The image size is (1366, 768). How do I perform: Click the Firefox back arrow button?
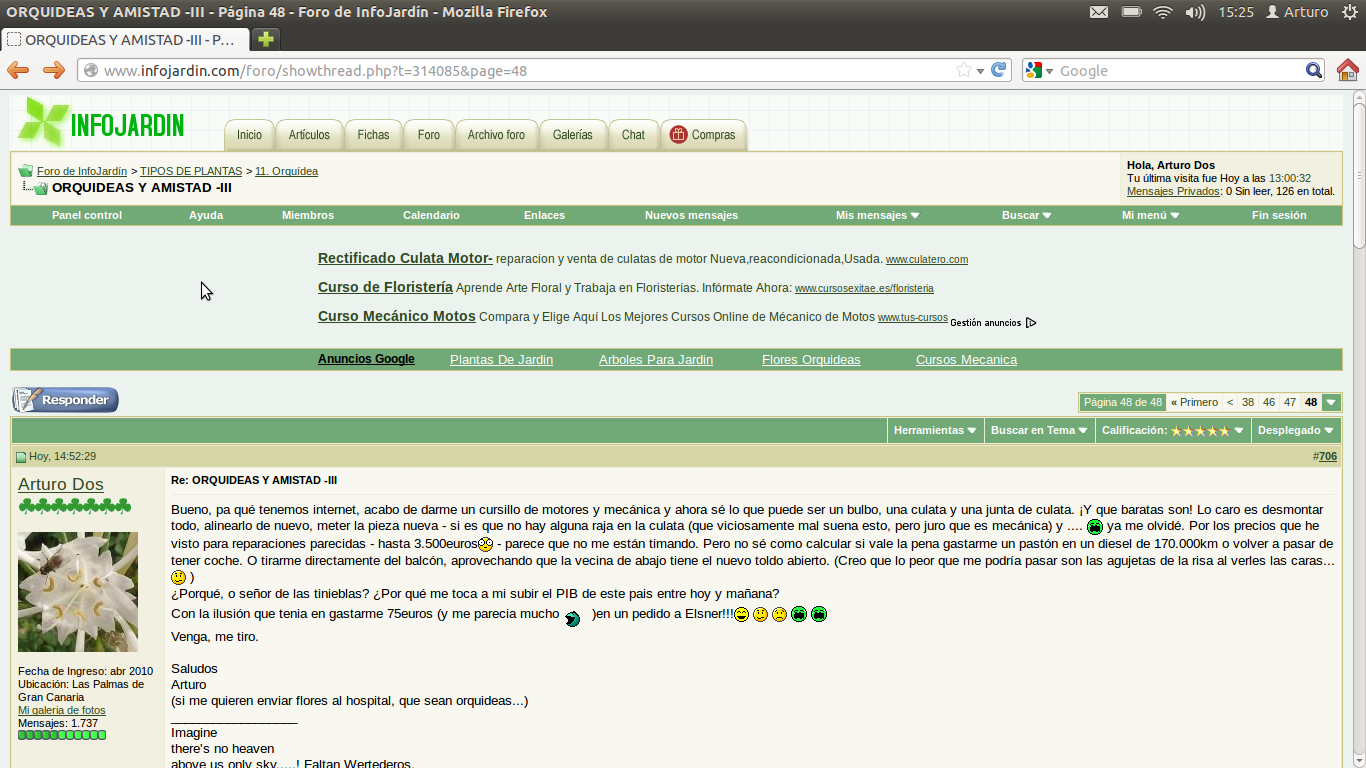coord(18,70)
